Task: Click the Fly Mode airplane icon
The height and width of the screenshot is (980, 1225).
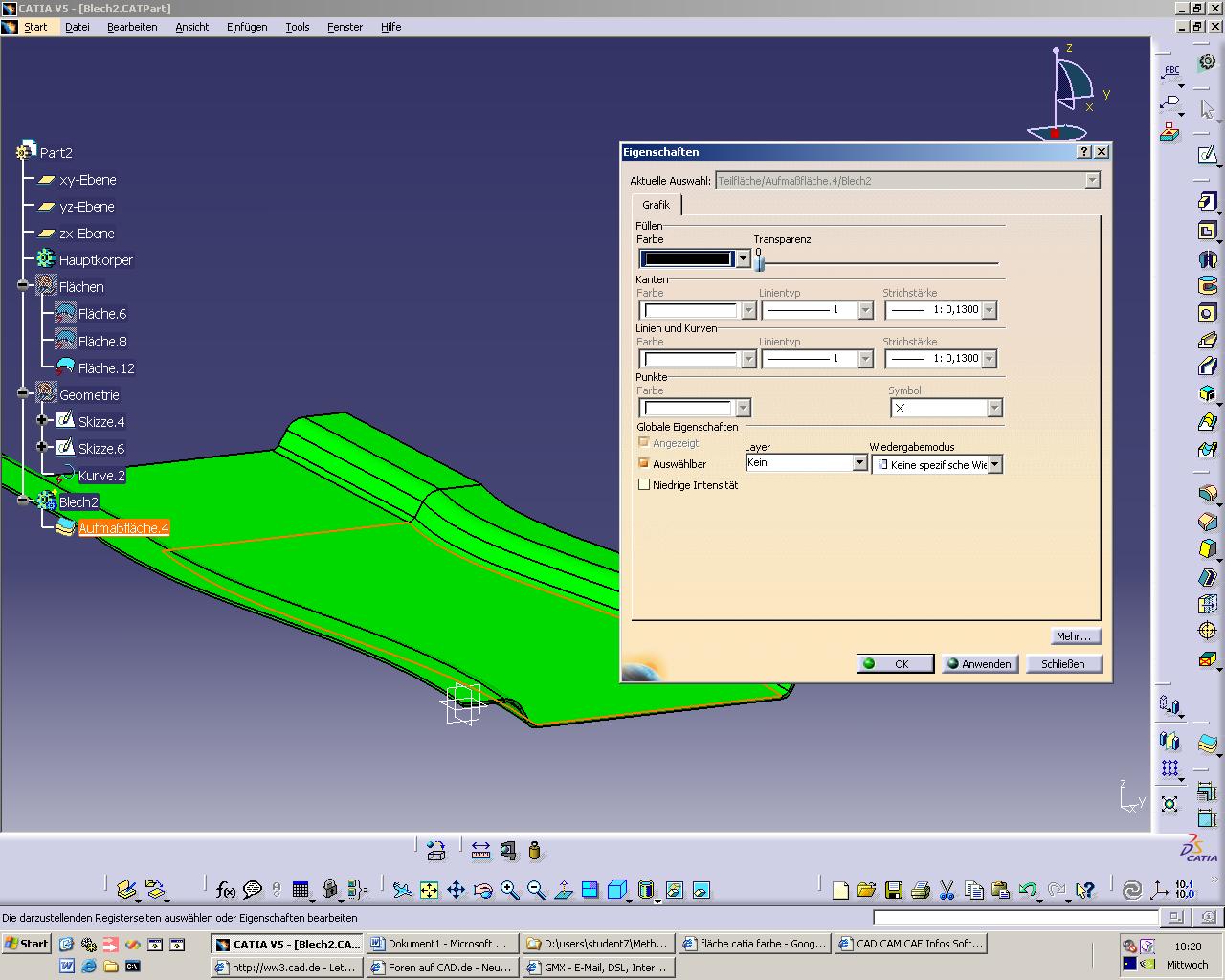Action: click(x=402, y=890)
